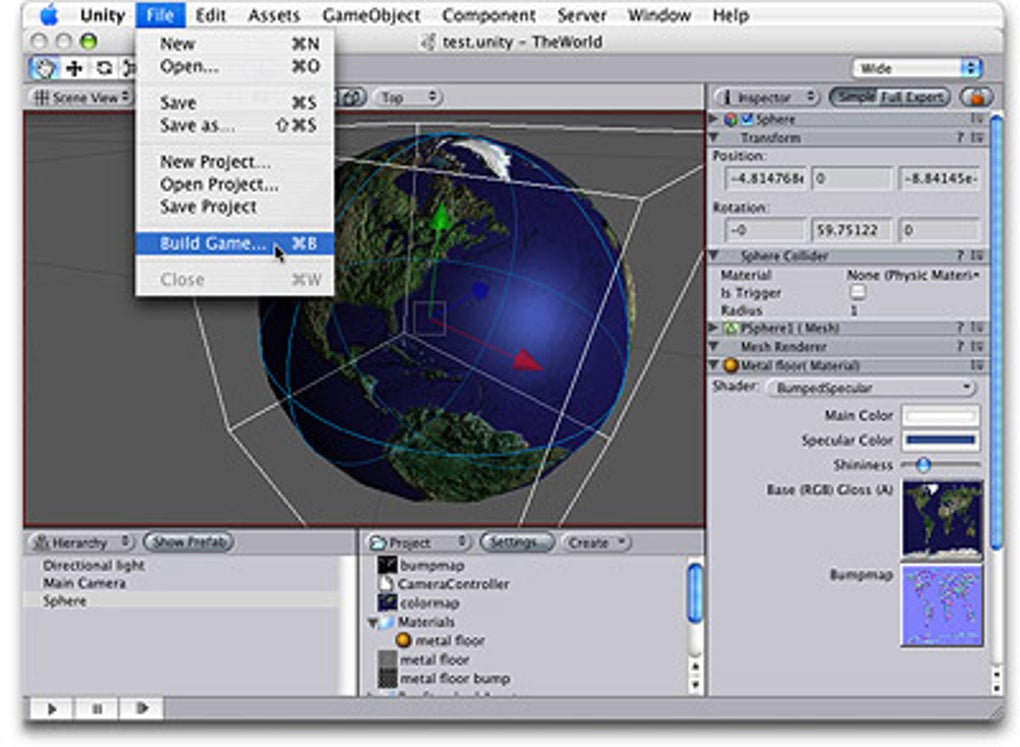Screen dimensions: 1020x747
Task: Click the Shininess slider handle
Action: pos(922,464)
